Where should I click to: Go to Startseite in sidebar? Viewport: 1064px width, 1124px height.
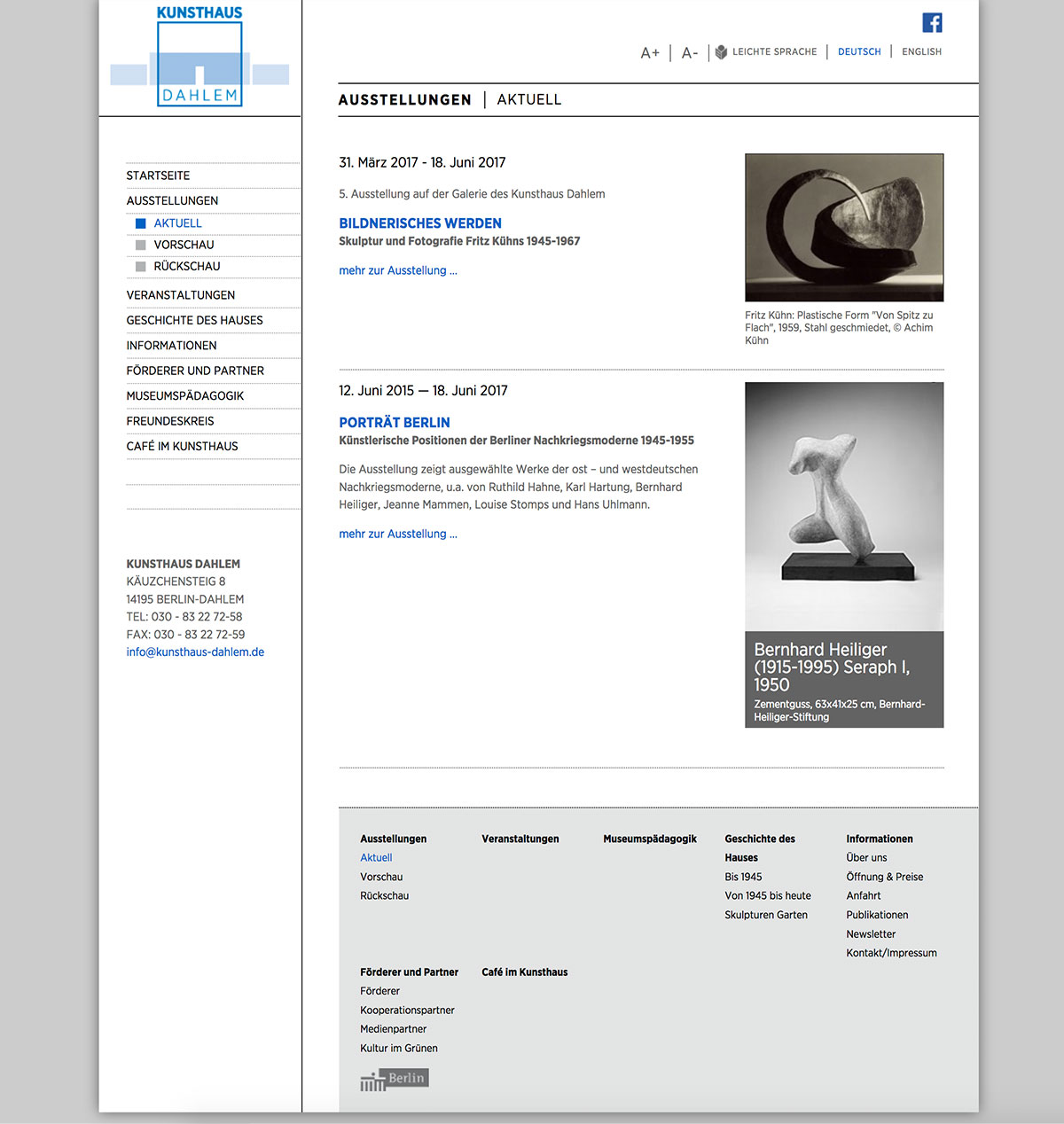158,176
